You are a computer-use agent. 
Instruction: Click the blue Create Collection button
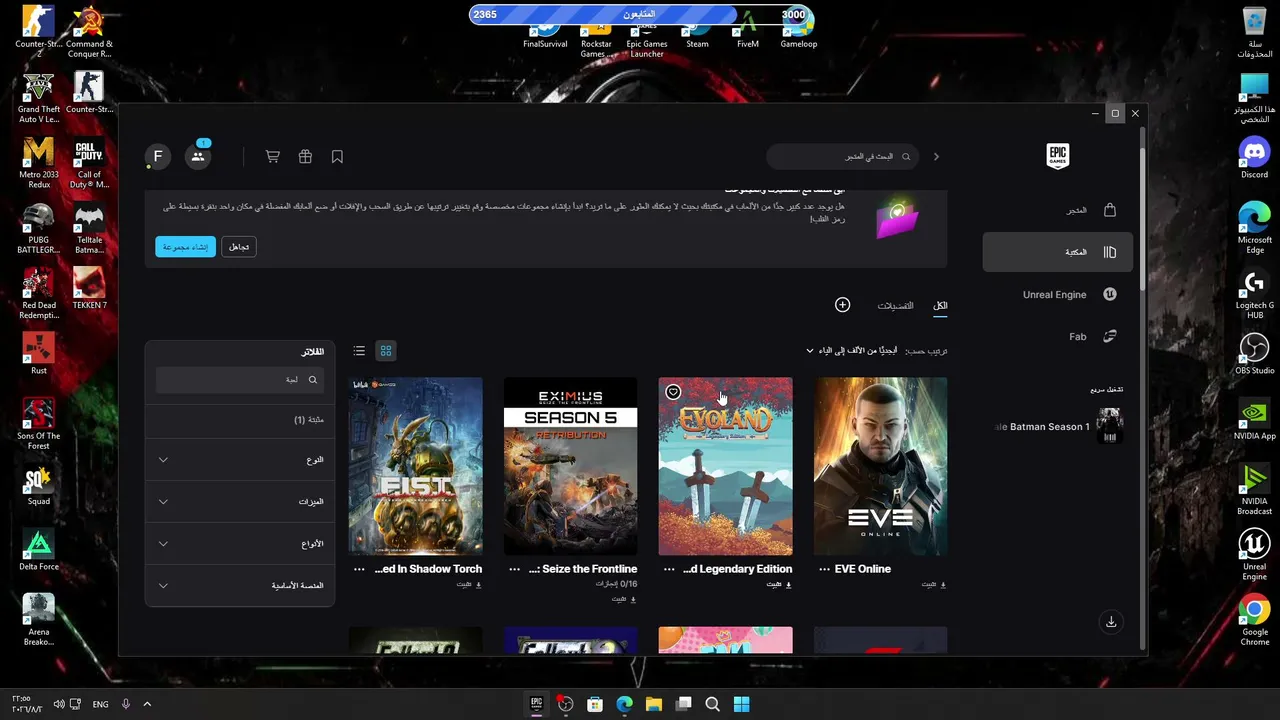(185, 246)
